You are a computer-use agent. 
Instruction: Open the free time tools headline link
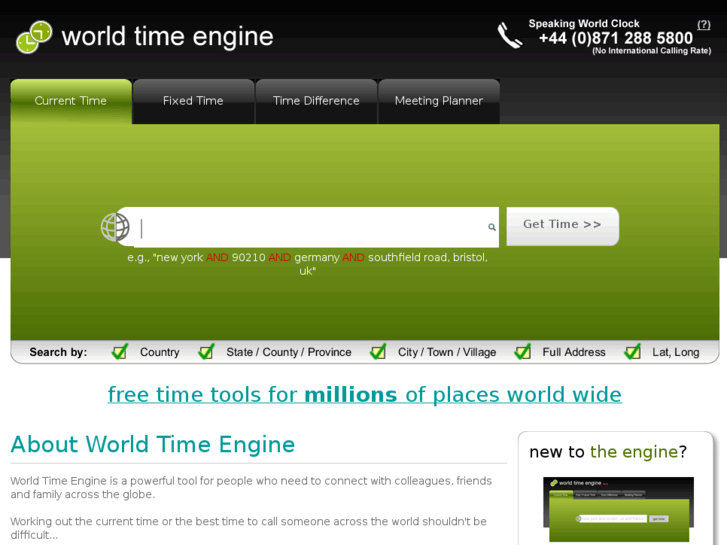coord(364,395)
